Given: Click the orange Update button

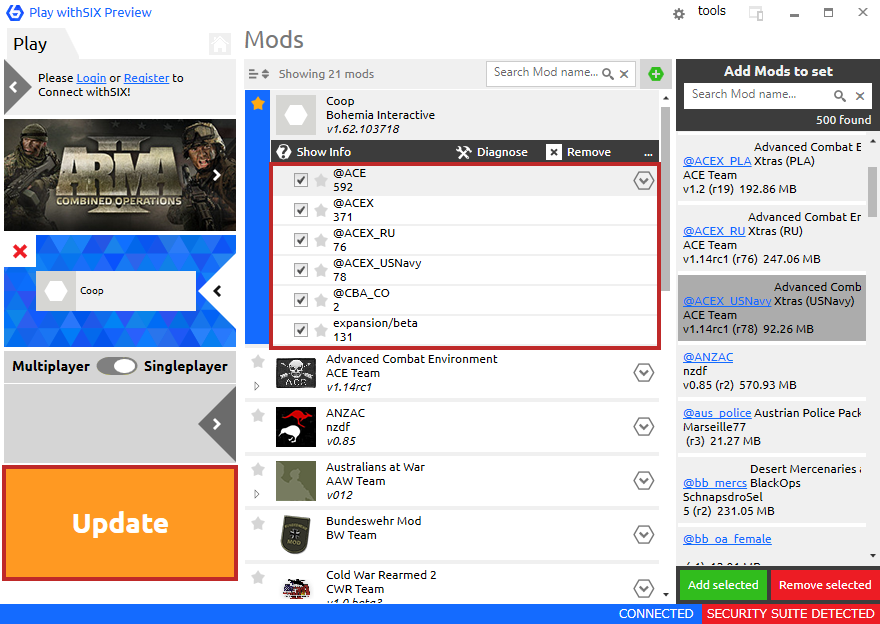Looking at the screenshot, I should (120, 523).
